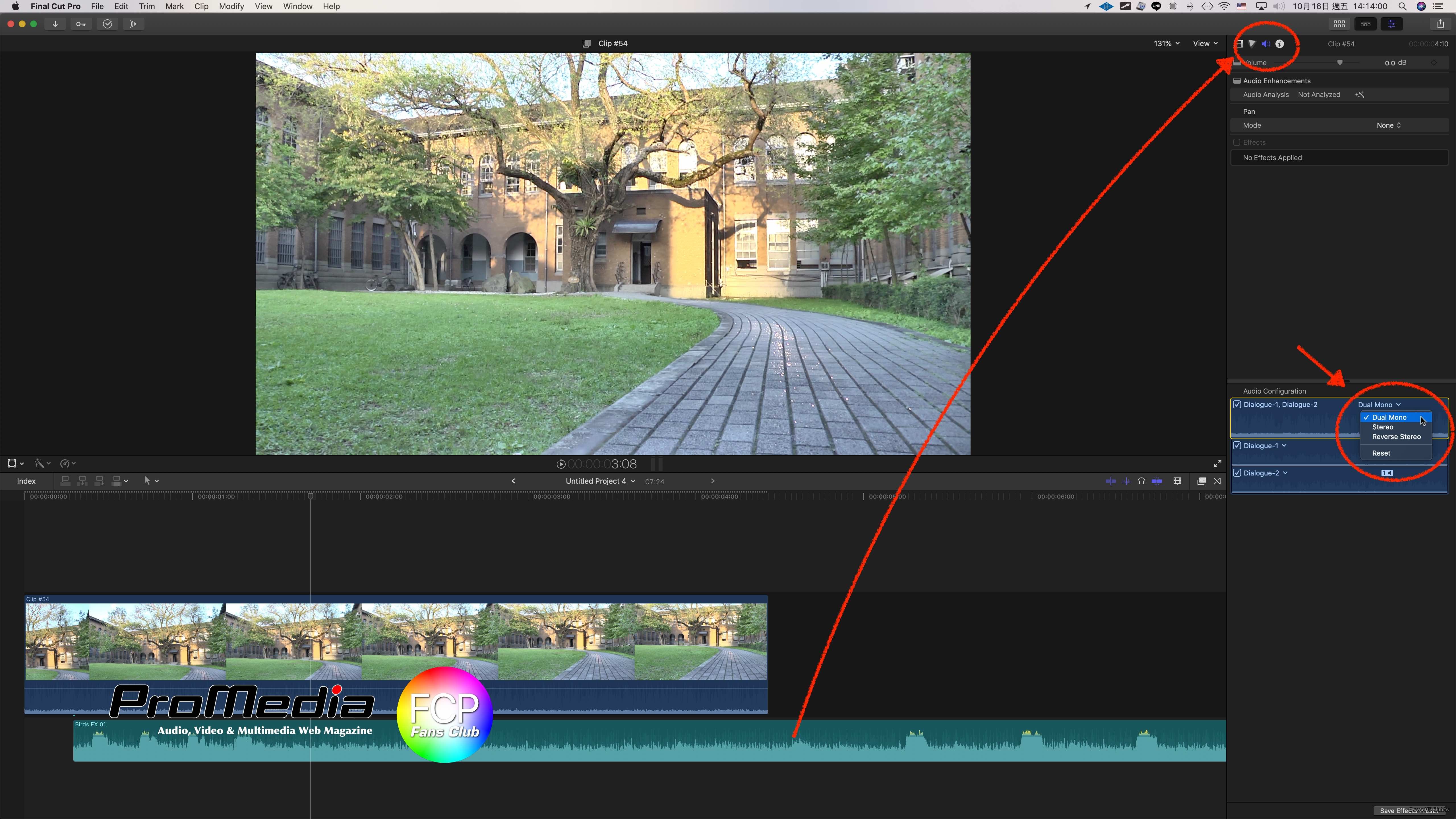Toggle skimming in the timeline toolbar
The height and width of the screenshot is (819, 1456).
tap(1110, 481)
